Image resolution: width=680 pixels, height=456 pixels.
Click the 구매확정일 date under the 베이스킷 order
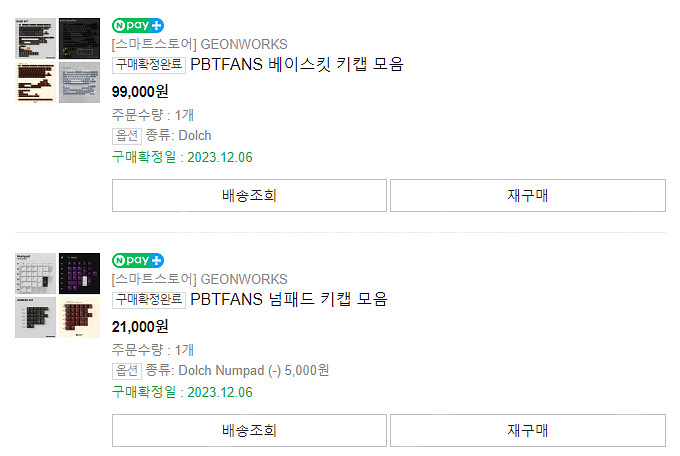click(182, 157)
